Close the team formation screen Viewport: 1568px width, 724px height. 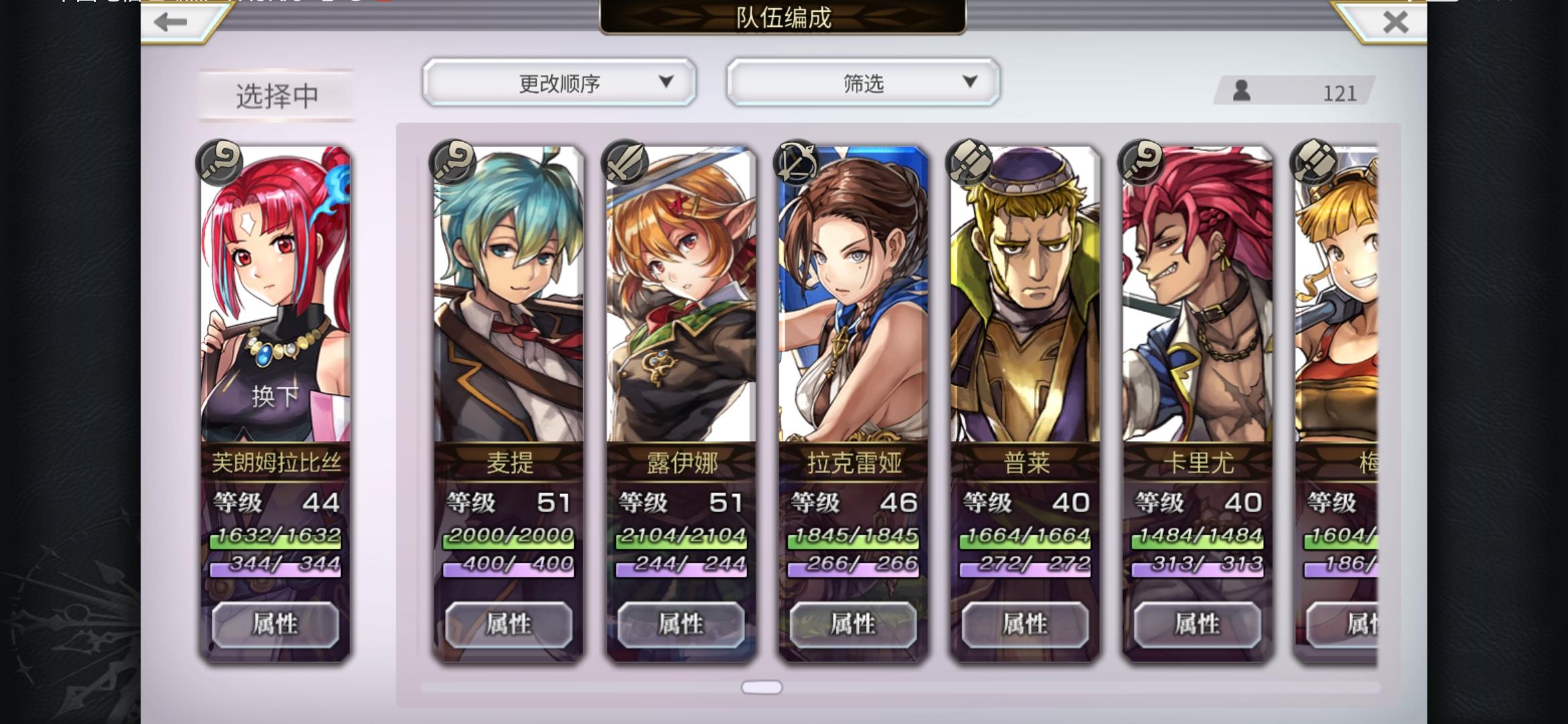click(x=1396, y=22)
